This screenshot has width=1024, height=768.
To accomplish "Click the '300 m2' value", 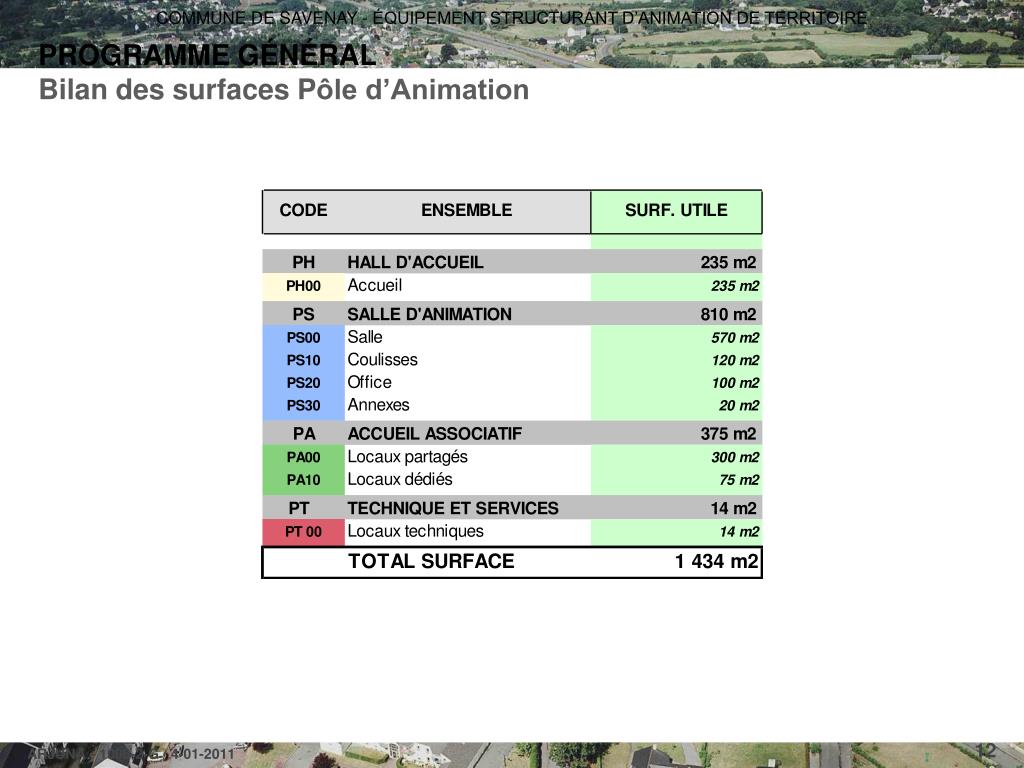I will coord(735,458).
